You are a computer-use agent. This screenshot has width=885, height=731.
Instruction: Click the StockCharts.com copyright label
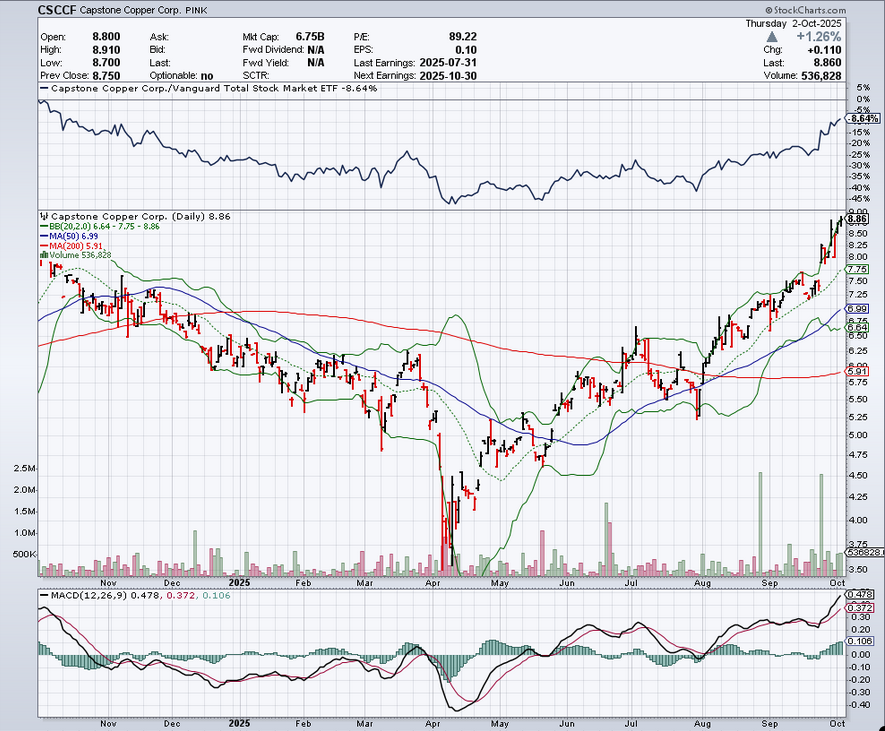[806, 10]
